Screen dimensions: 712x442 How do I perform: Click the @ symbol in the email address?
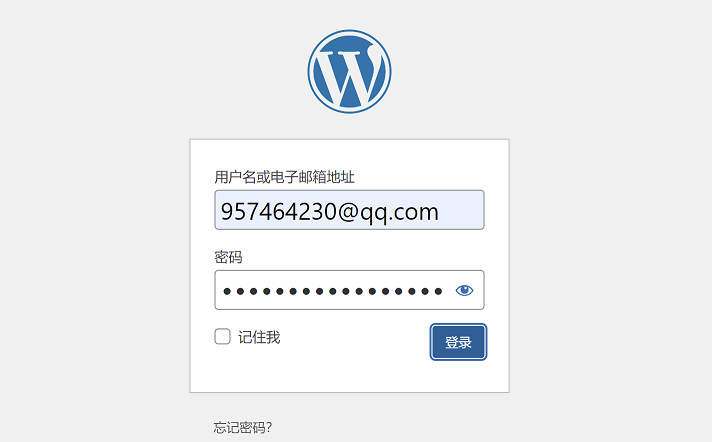point(348,212)
